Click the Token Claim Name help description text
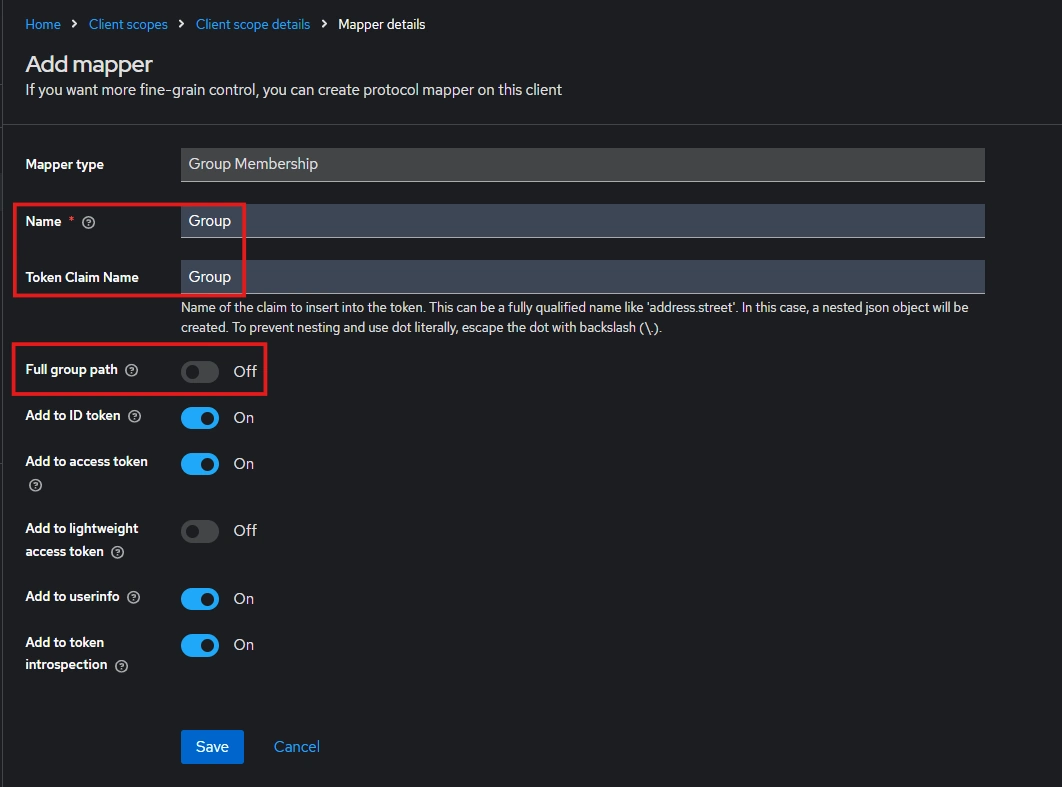Viewport: 1062px width, 787px height. pyautogui.click(x=574, y=318)
